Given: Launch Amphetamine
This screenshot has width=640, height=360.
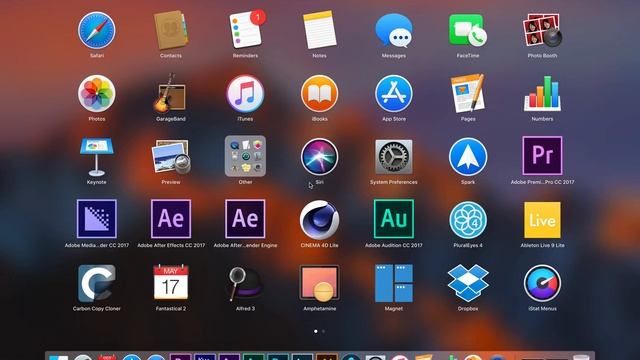Looking at the screenshot, I should pos(320,283).
